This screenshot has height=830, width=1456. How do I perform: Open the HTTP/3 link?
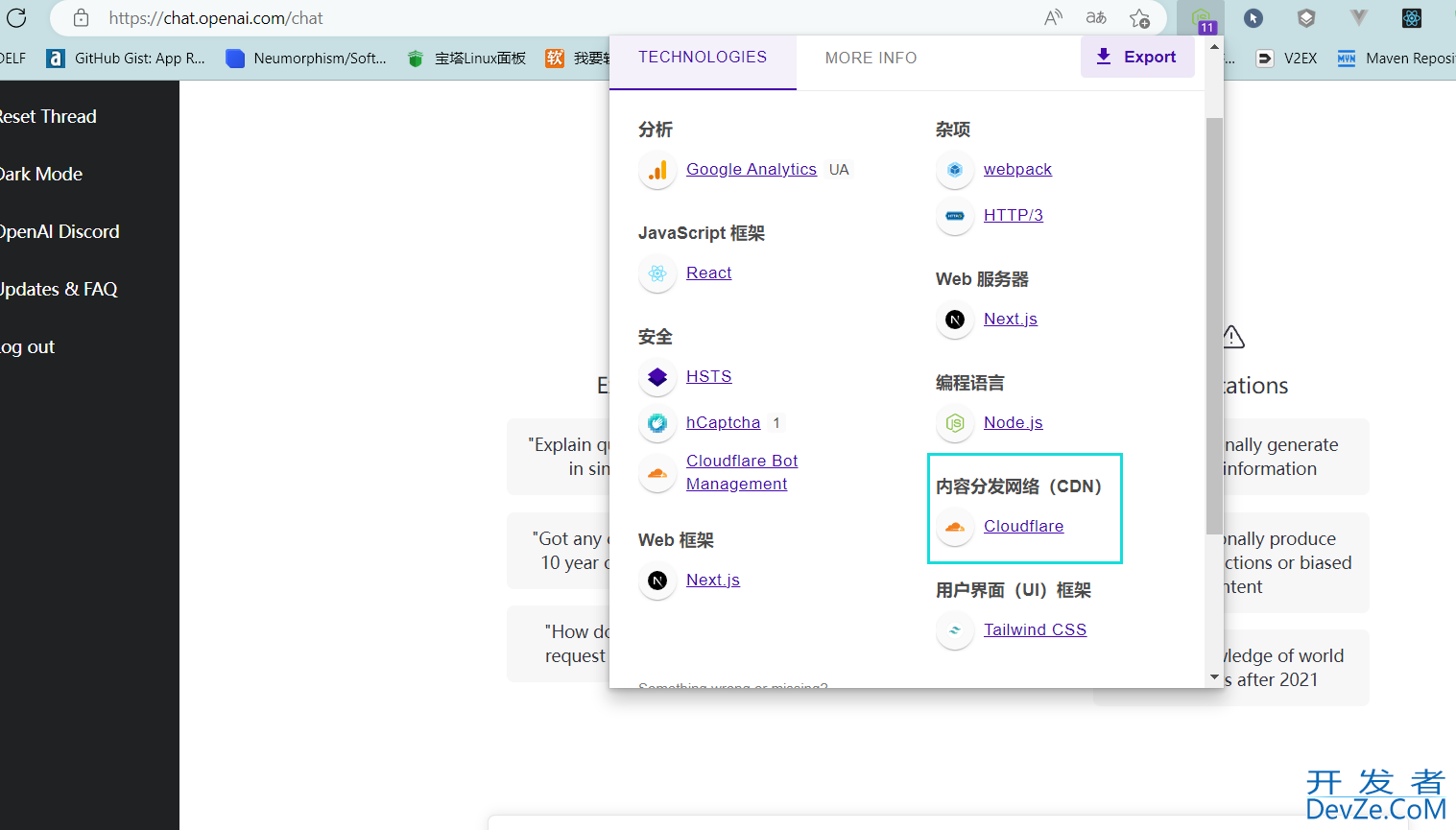pyautogui.click(x=1014, y=215)
